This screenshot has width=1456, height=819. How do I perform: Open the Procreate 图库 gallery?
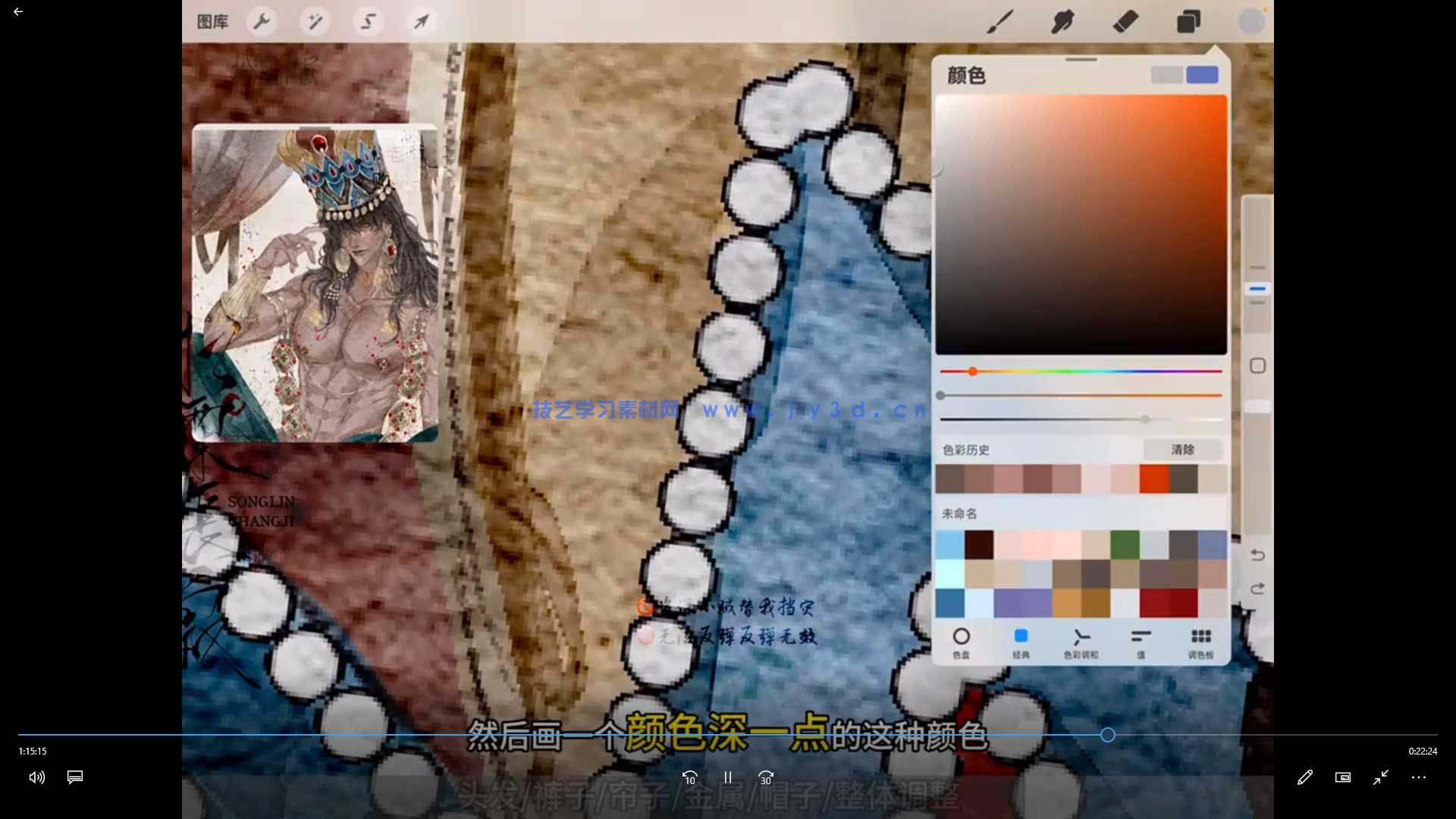click(x=213, y=21)
